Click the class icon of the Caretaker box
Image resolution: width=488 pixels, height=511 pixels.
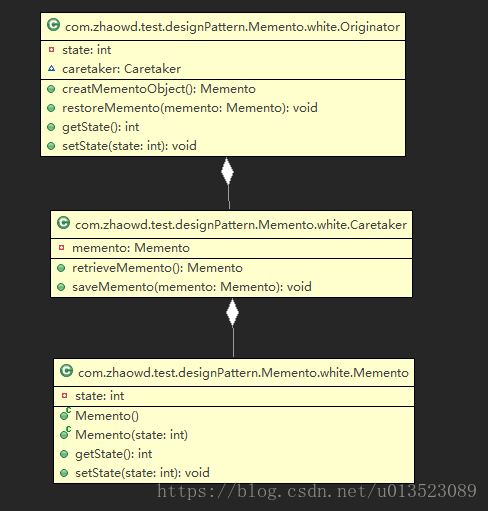tap(63, 223)
